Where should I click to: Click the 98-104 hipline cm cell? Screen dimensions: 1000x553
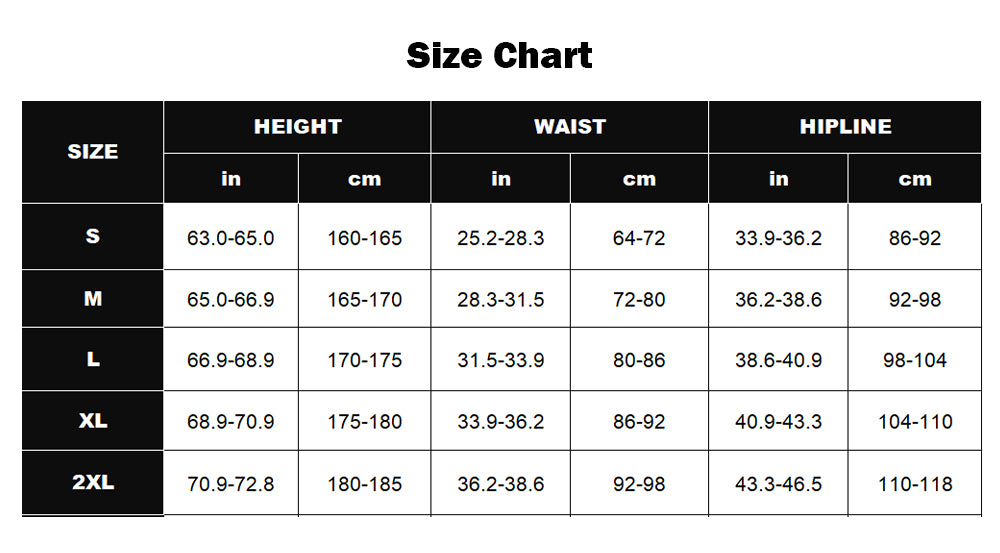tap(915, 360)
